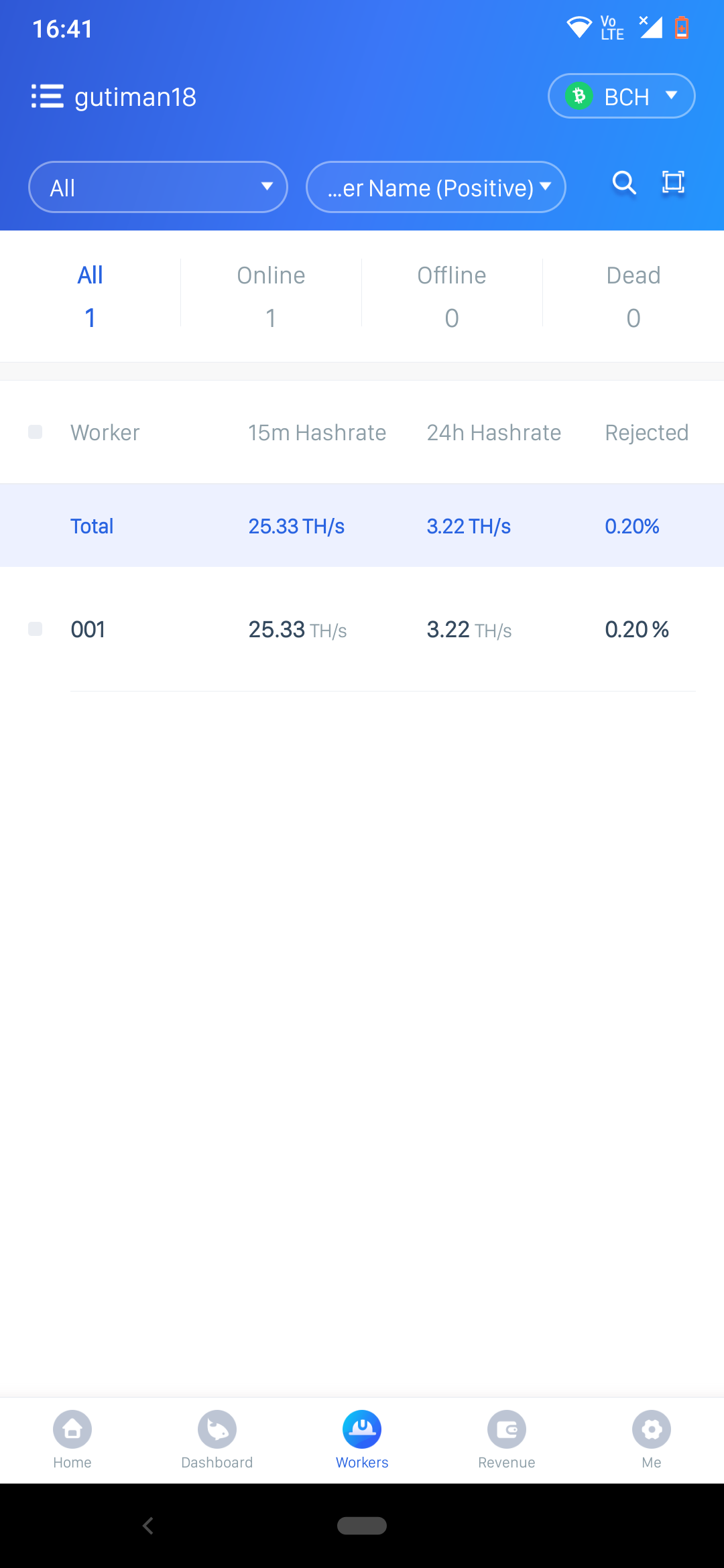724x1568 pixels.
Task: Open the All group dropdown
Action: [x=158, y=187]
